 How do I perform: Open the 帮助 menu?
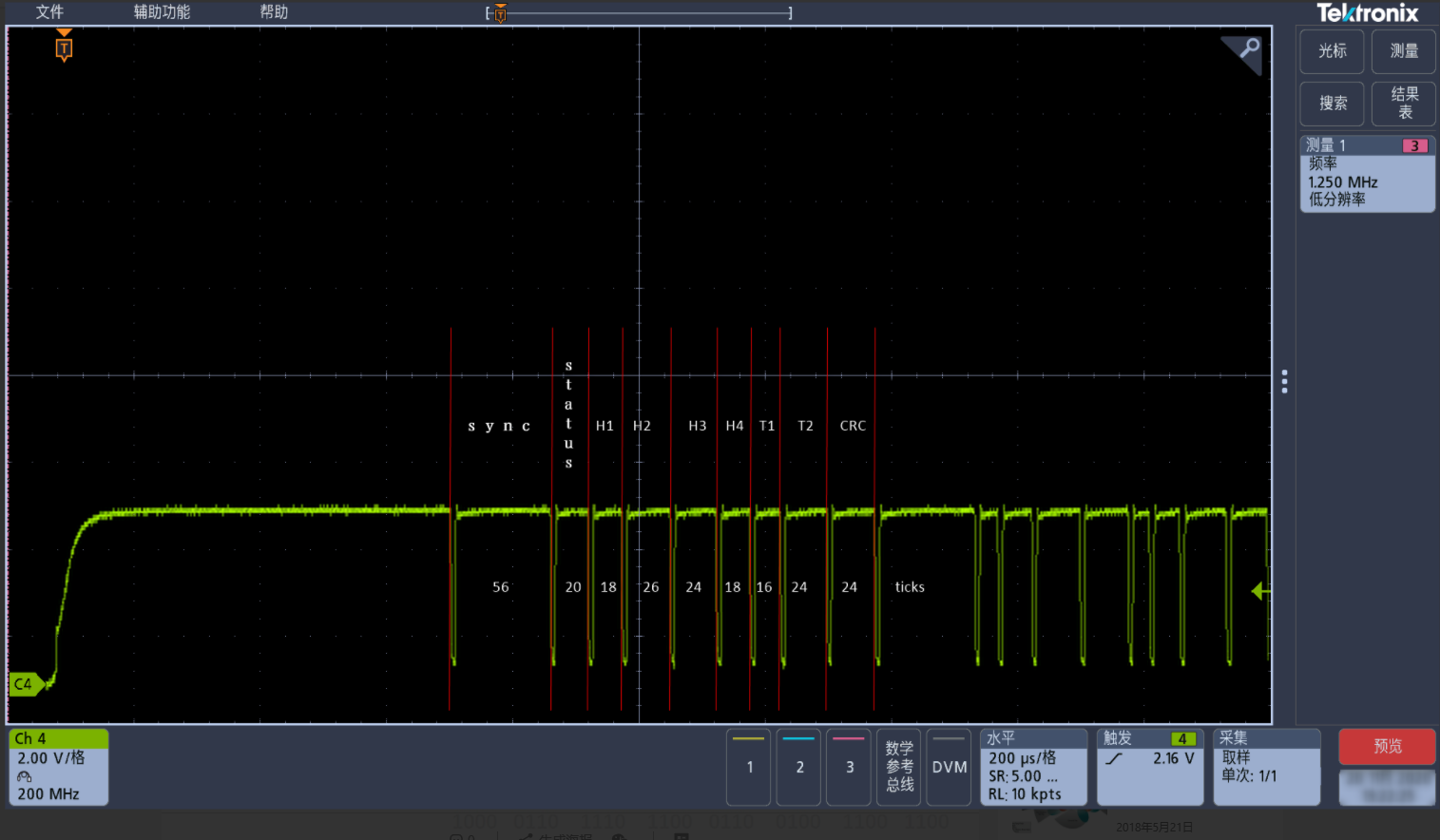[273, 12]
